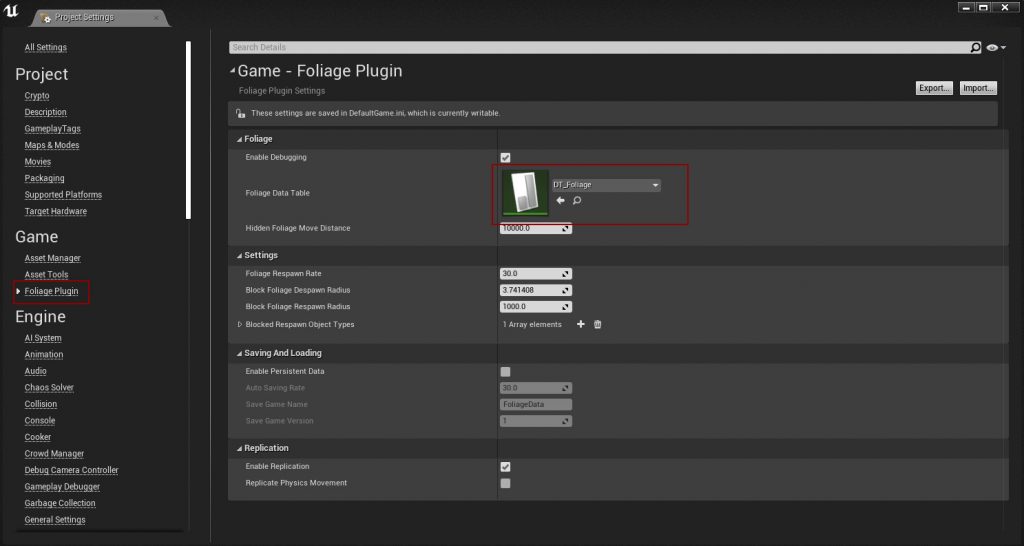Image resolution: width=1024 pixels, height=546 pixels.
Task: Open Garbage Collection settings
Action: pyautogui.click(x=60, y=503)
